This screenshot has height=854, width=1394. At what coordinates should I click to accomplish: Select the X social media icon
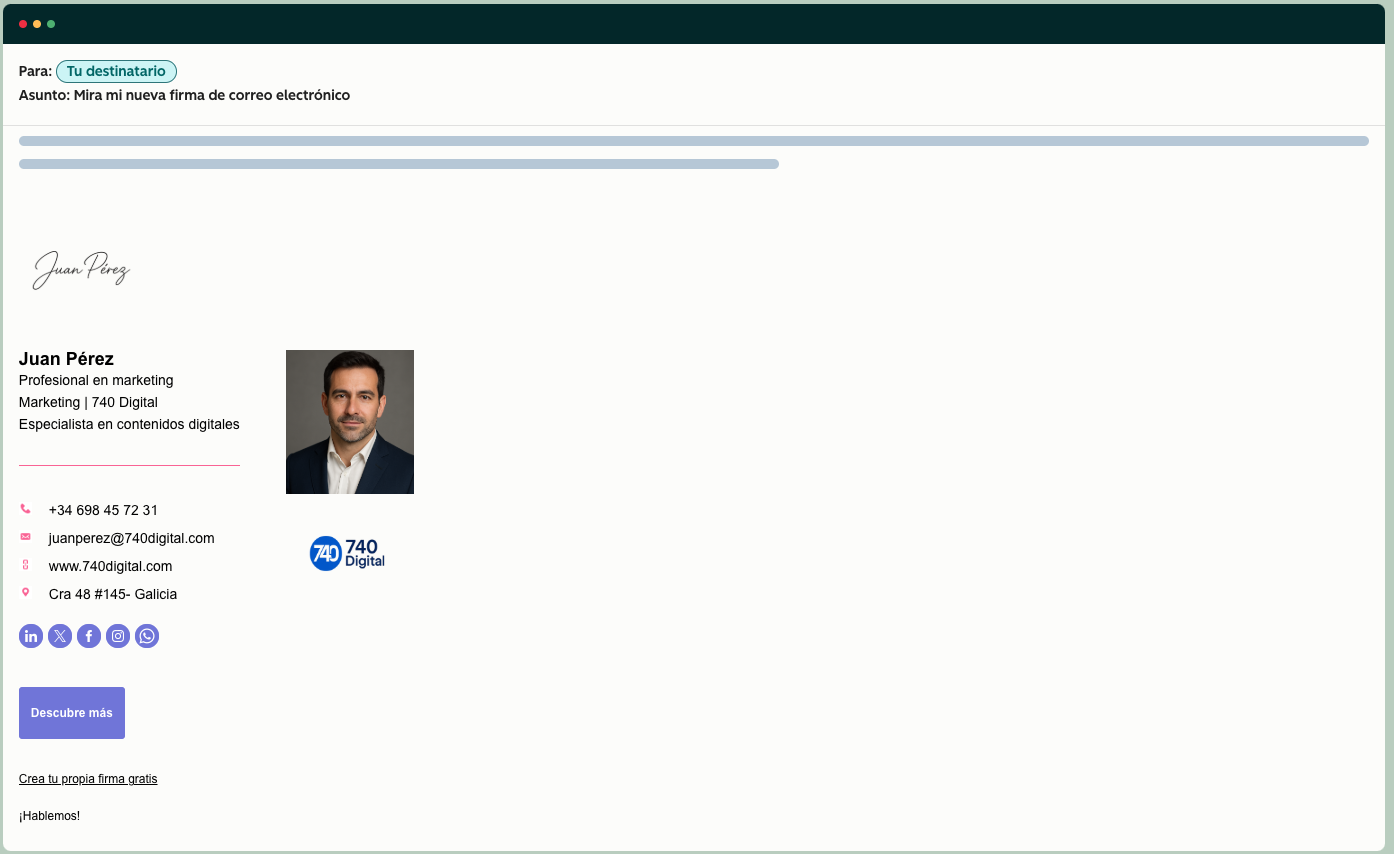[x=59, y=635]
